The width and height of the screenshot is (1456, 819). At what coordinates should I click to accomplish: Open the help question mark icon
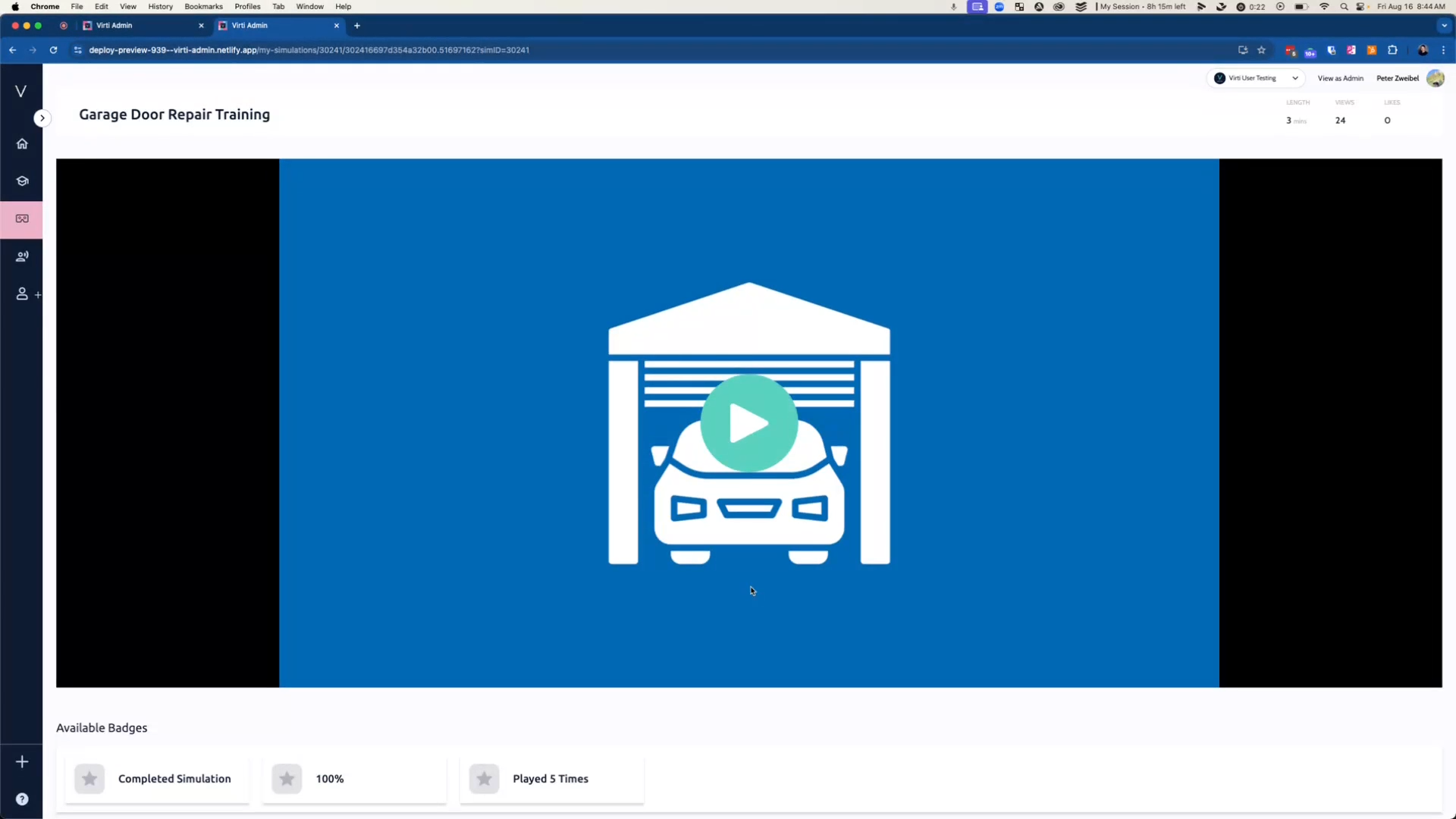(x=22, y=799)
